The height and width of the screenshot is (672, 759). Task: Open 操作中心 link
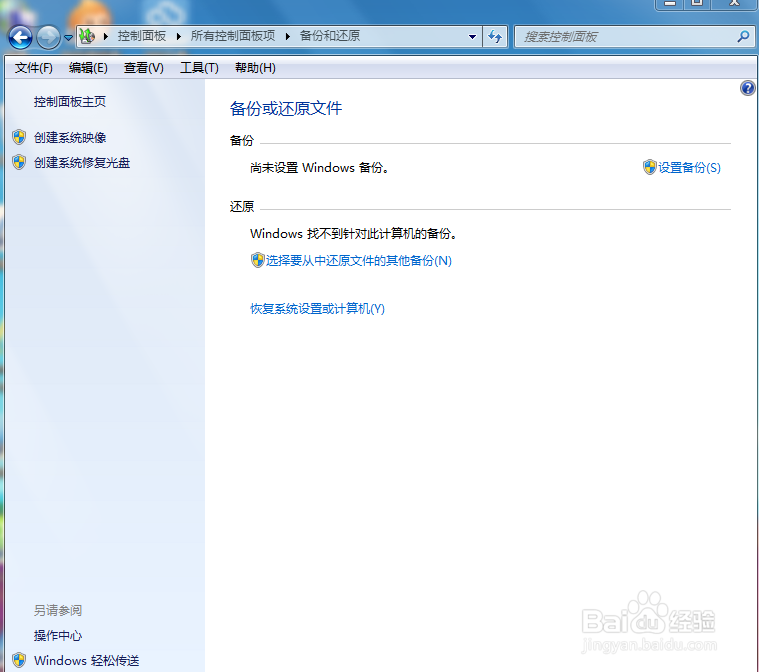[x=58, y=636]
